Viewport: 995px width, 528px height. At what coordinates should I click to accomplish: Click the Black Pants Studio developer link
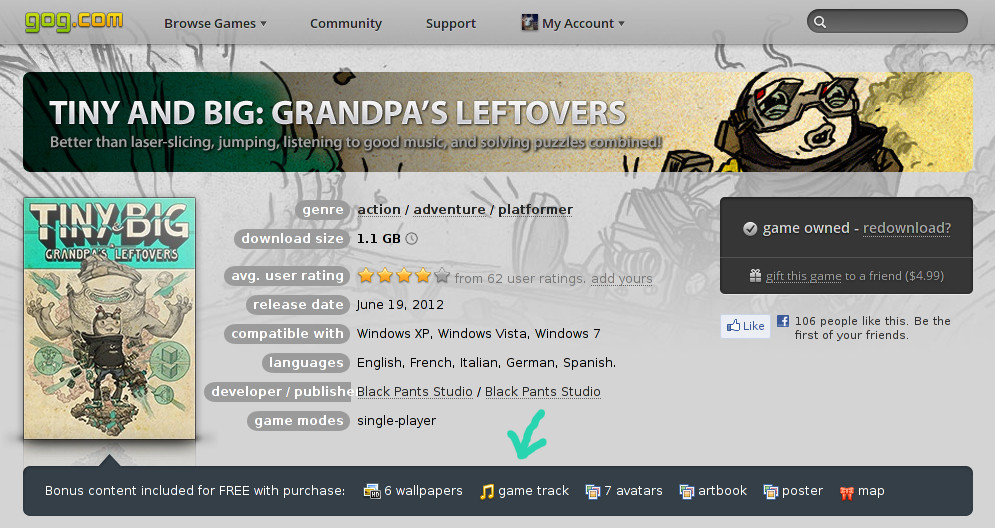point(414,392)
